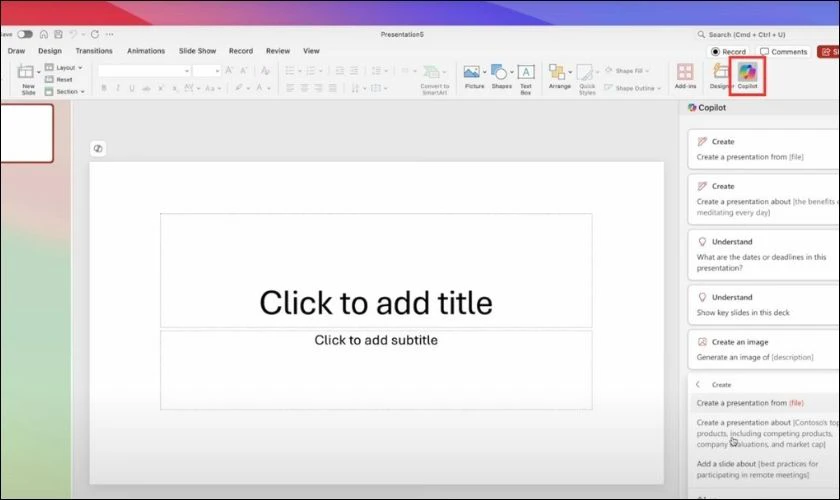This screenshot has height=500, width=840.
Task: Open the Shape Outline dropdown
Action: (x=633, y=88)
